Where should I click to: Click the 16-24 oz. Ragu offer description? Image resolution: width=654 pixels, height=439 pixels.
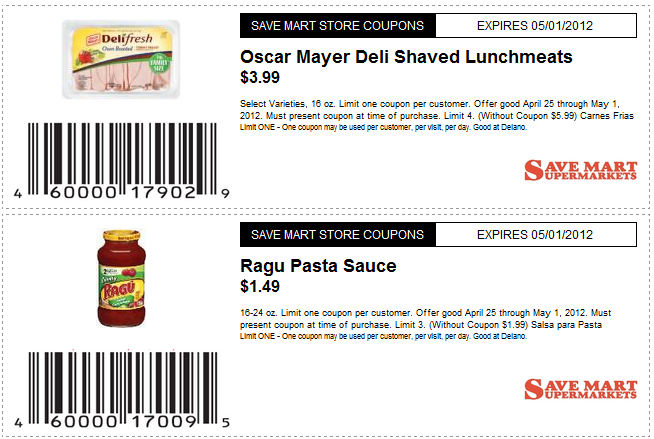(x=425, y=319)
